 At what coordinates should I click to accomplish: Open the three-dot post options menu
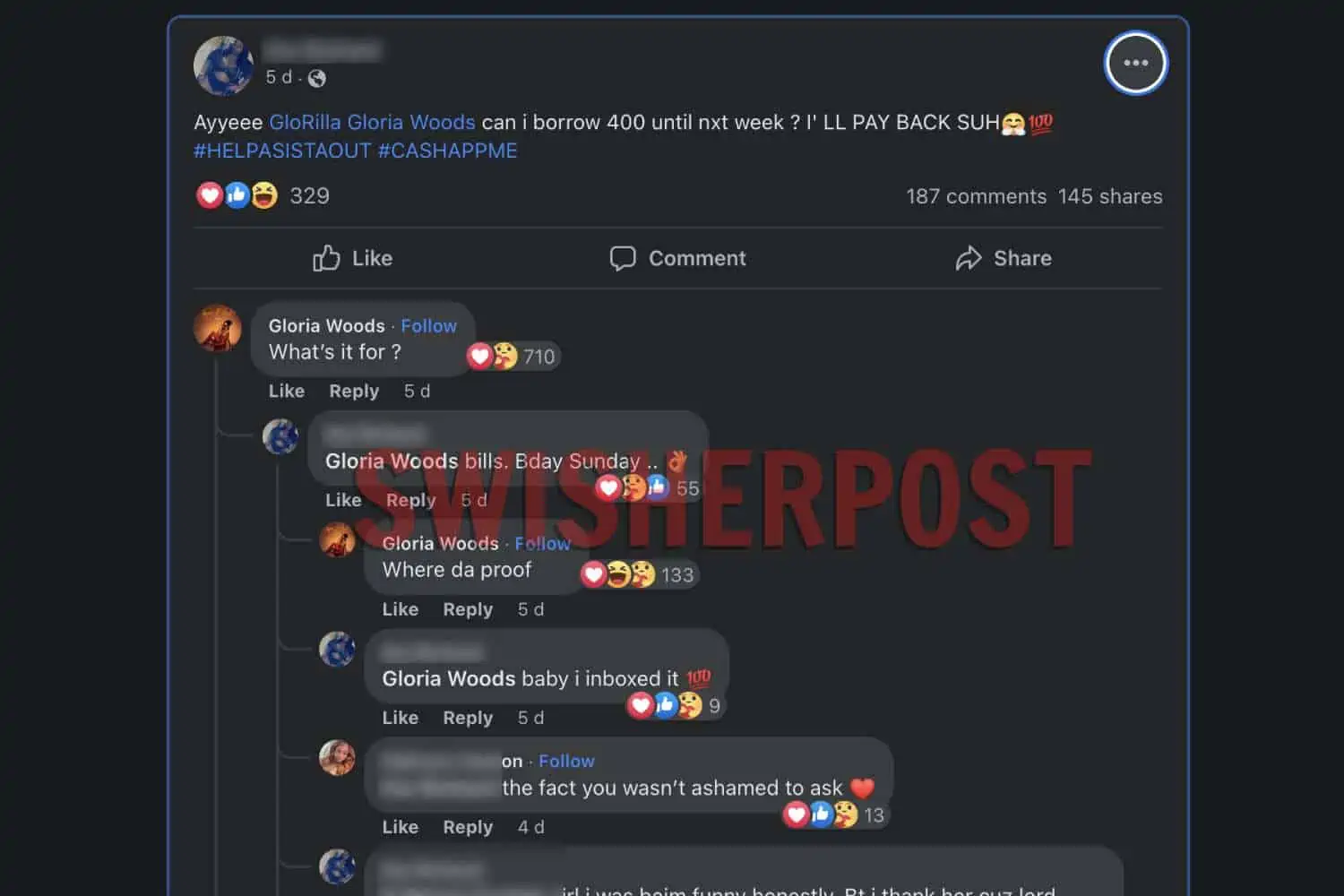[x=1135, y=63]
